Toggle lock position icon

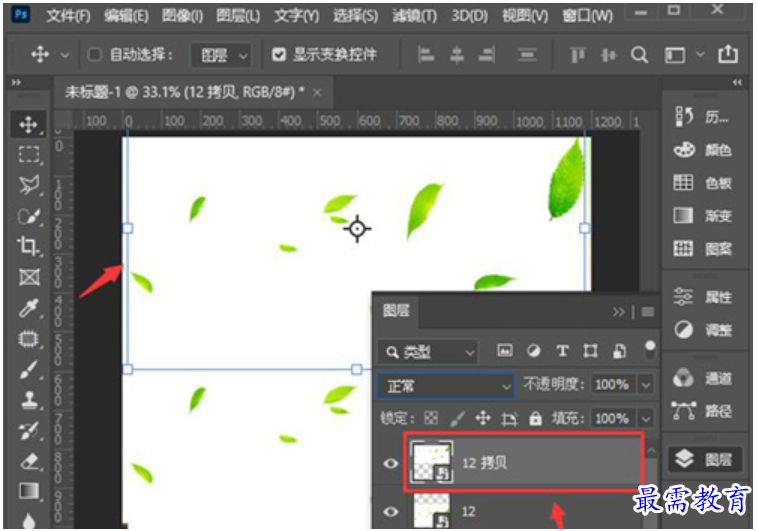(483, 418)
